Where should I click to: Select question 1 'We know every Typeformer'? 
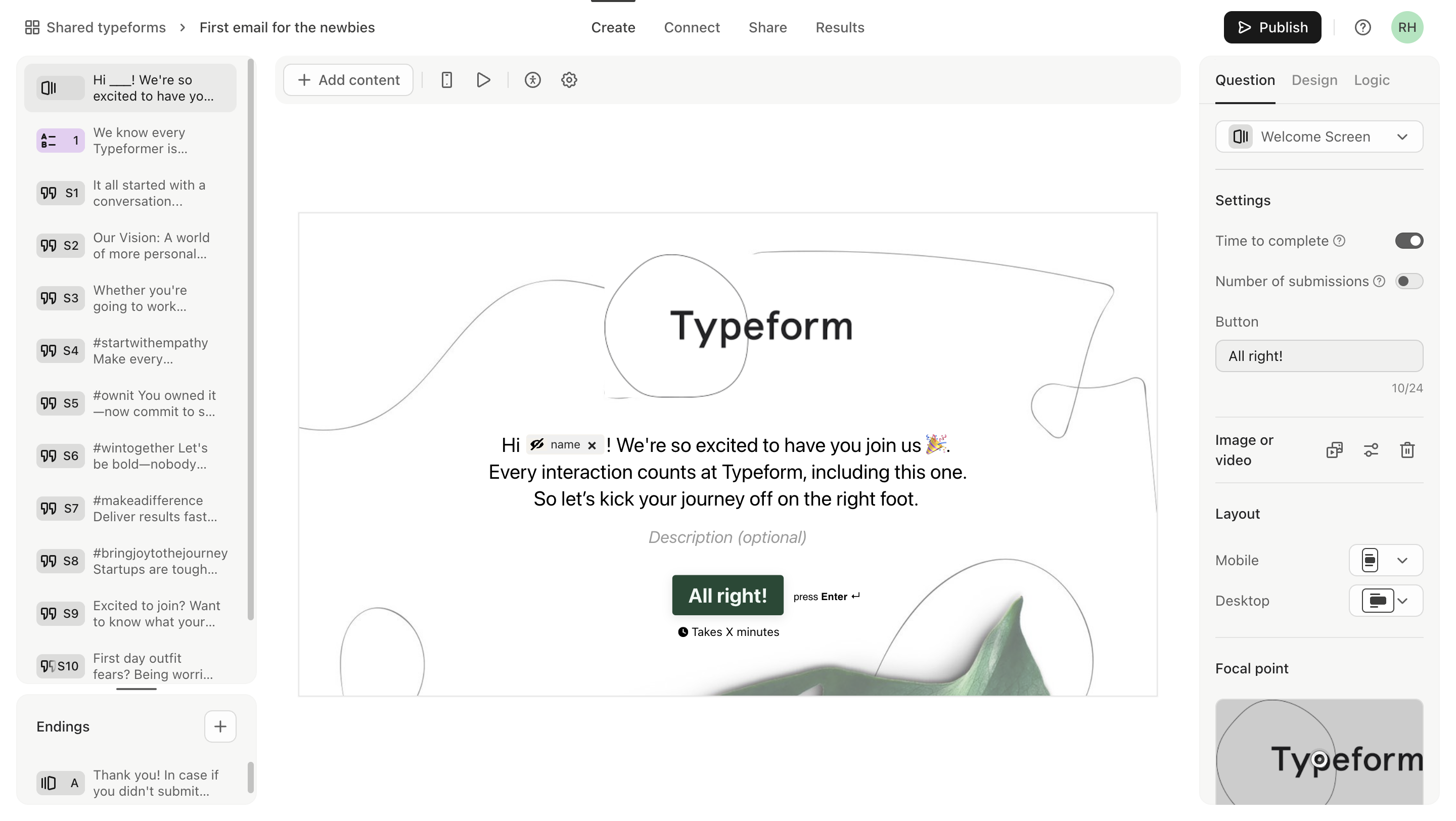click(x=130, y=140)
